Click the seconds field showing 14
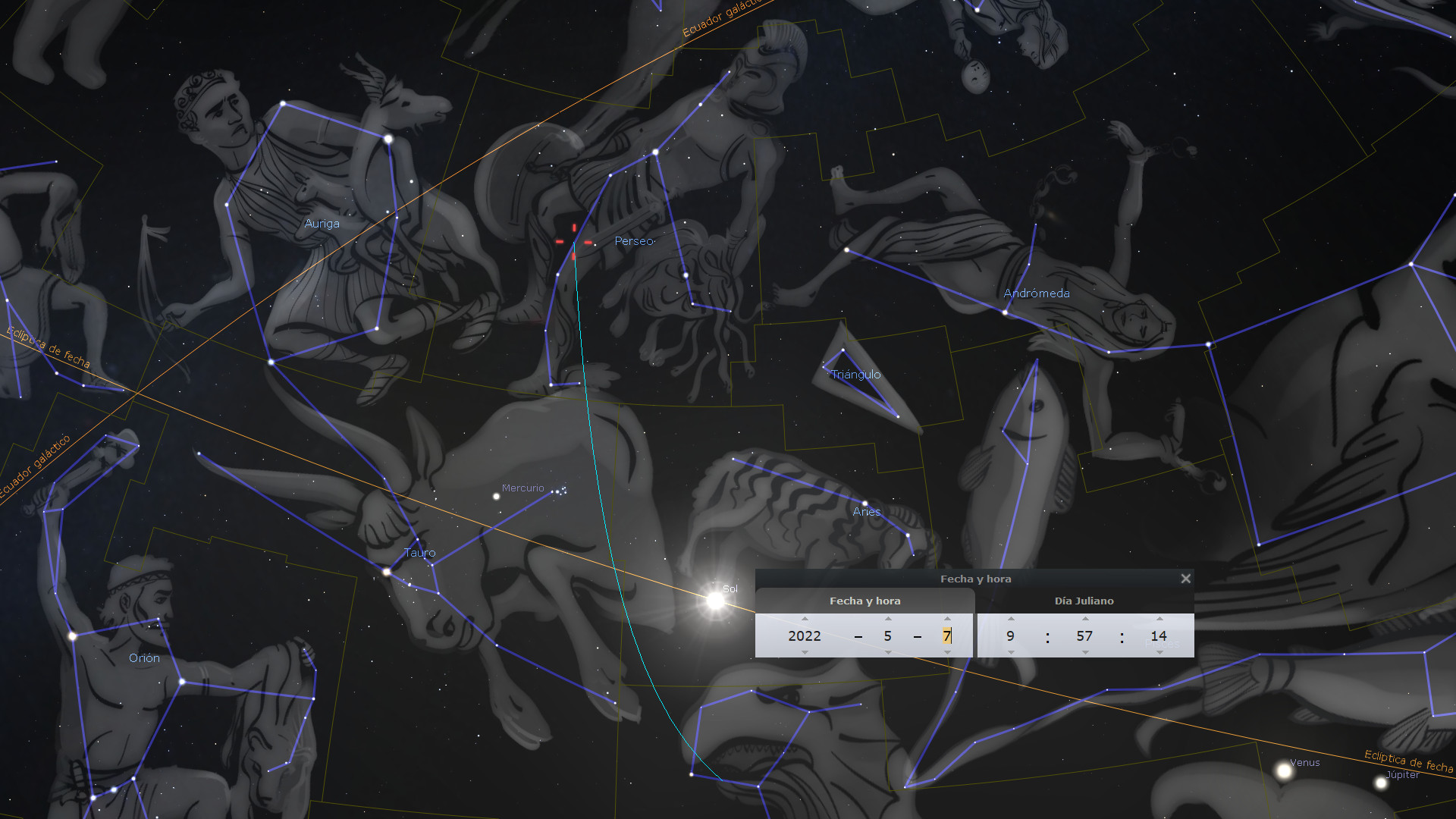The image size is (1456, 819). pyautogui.click(x=1159, y=636)
